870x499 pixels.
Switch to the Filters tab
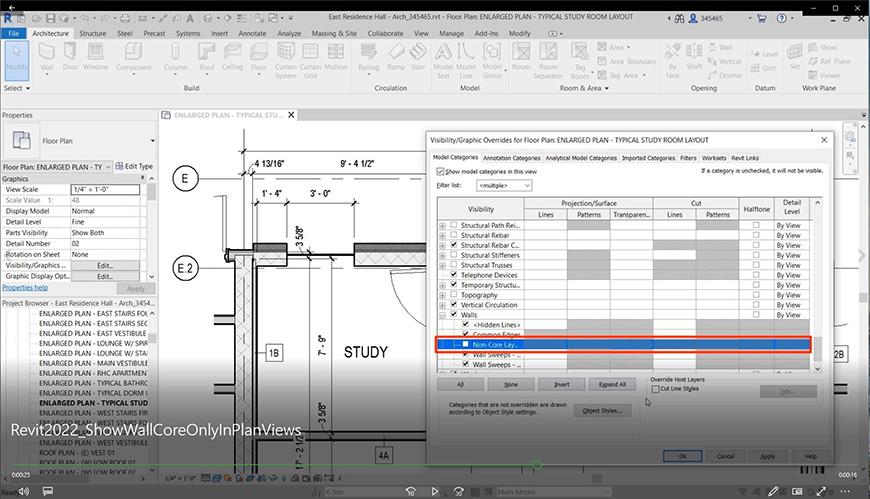tap(688, 158)
